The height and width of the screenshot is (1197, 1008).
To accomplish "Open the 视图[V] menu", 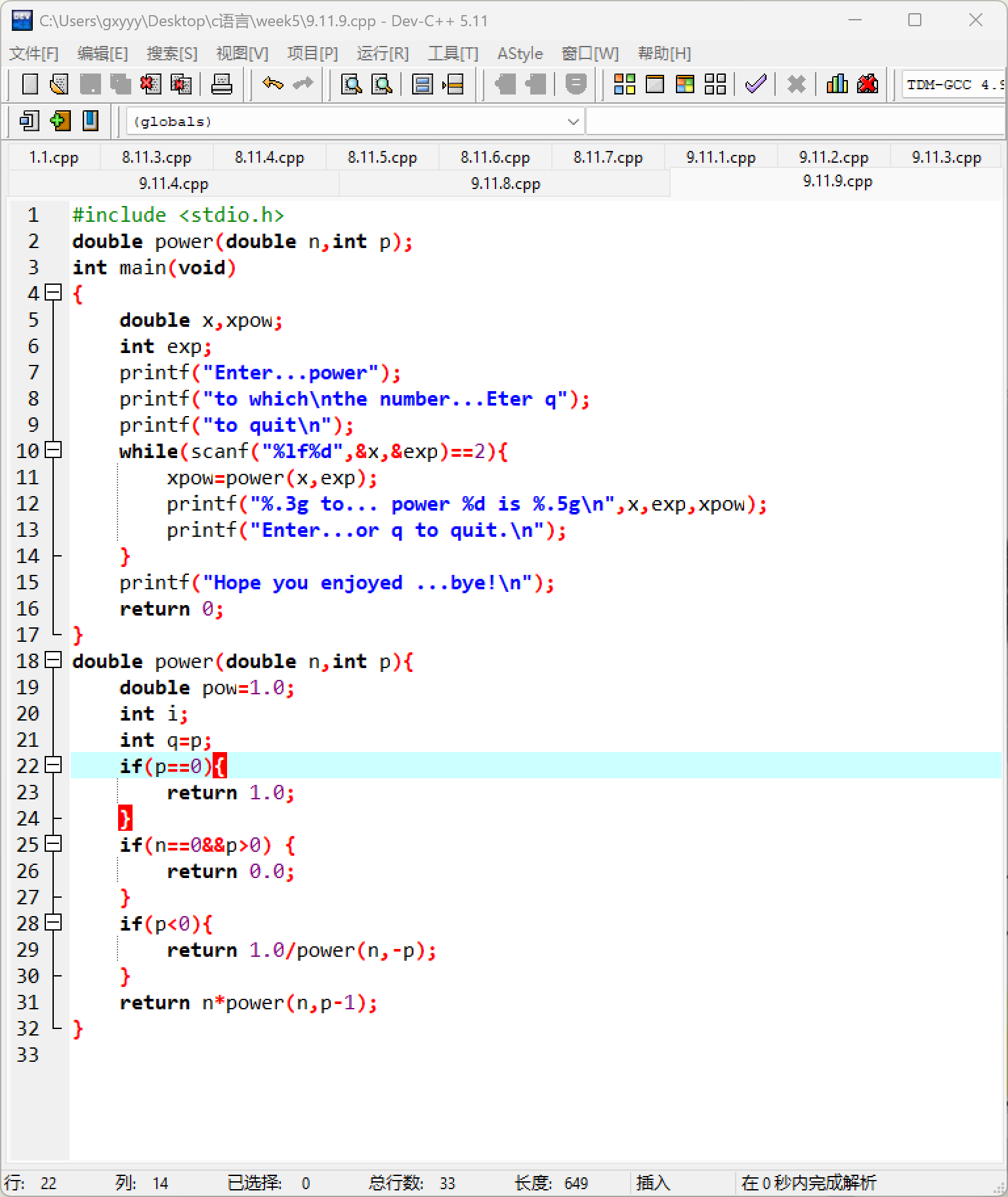I will click(242, 53).
